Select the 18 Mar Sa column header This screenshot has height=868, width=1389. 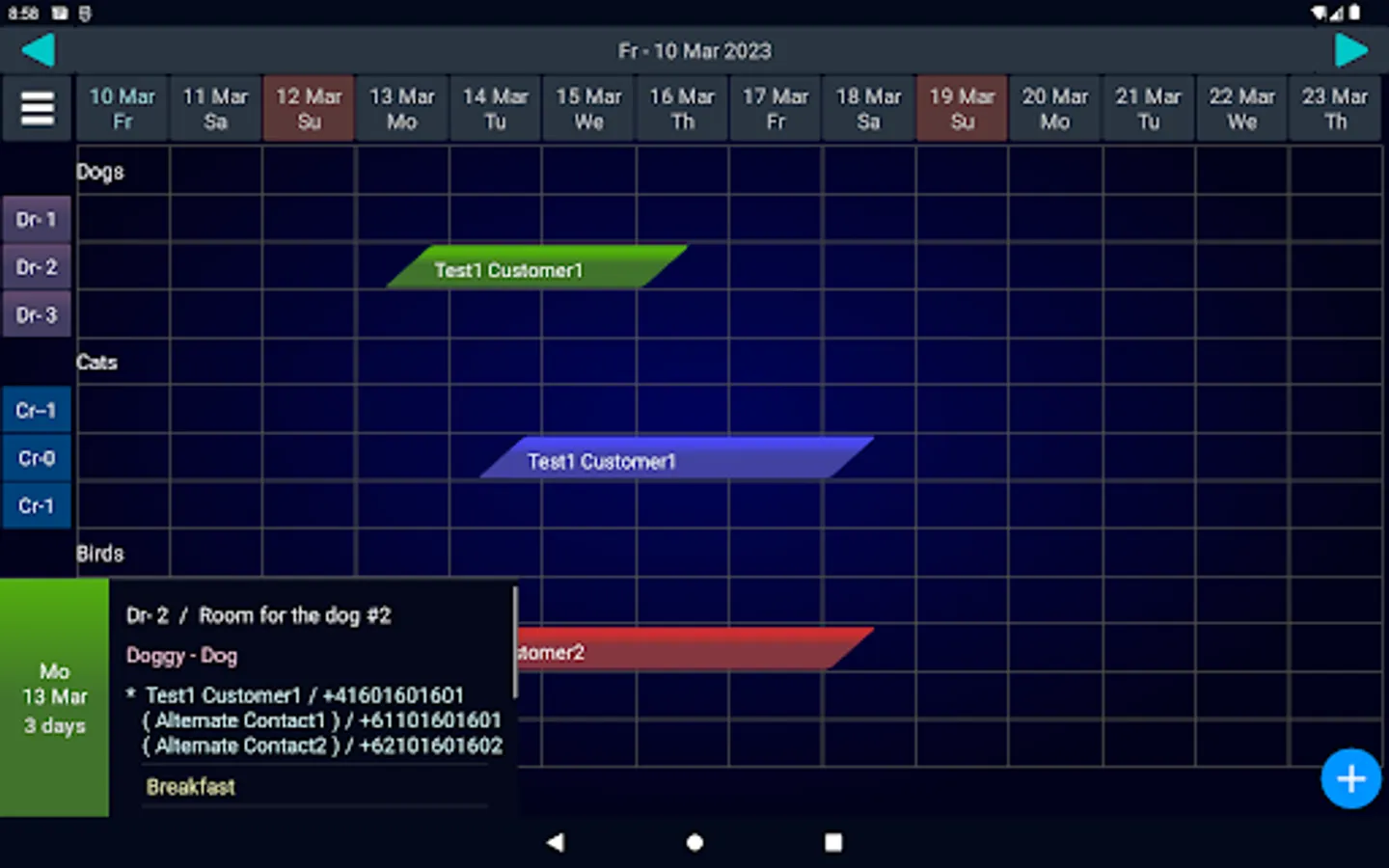click(x=868, y=109)
